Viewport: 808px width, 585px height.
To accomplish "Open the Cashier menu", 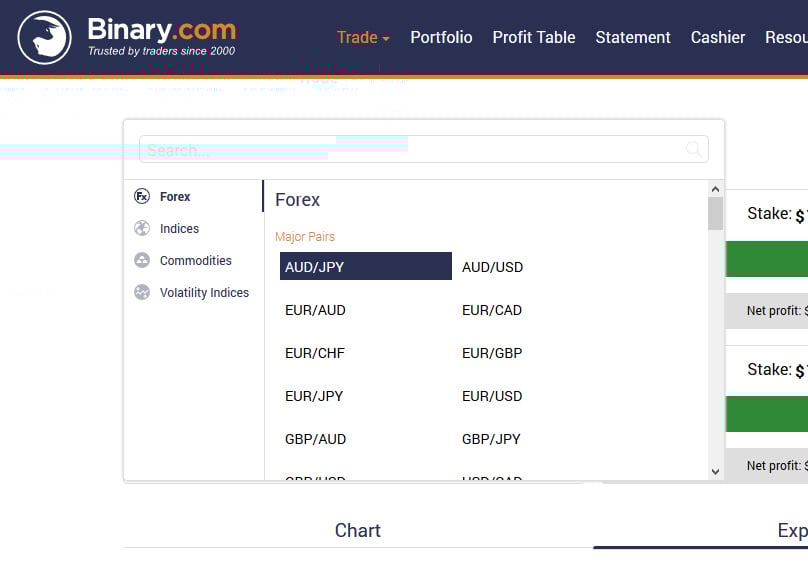I will [x=717, y=37].
